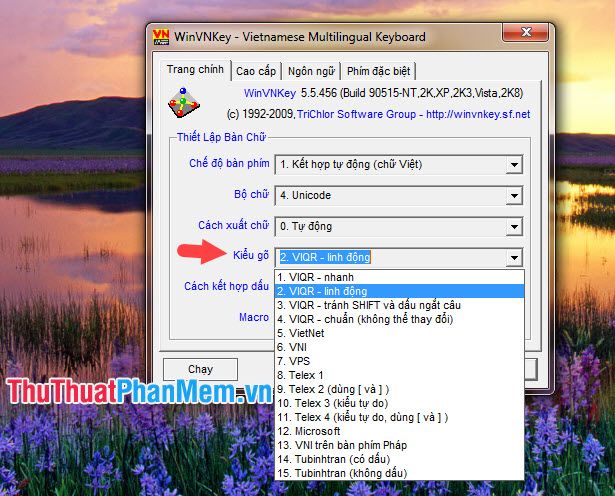The image size is (615, 496).
Task: Open the Cách xuất chữ dropdown
Action: tap(514, 226)
